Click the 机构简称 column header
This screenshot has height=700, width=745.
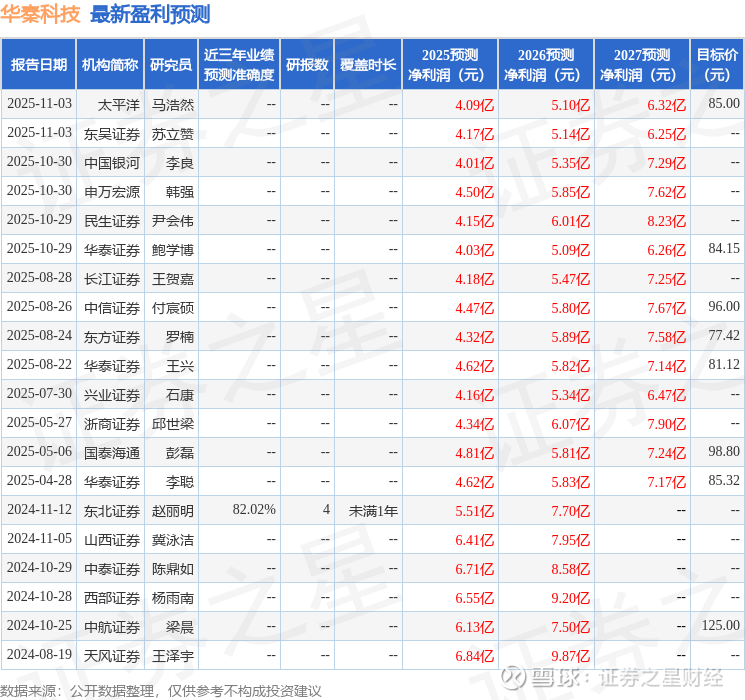tap(110, 65)
